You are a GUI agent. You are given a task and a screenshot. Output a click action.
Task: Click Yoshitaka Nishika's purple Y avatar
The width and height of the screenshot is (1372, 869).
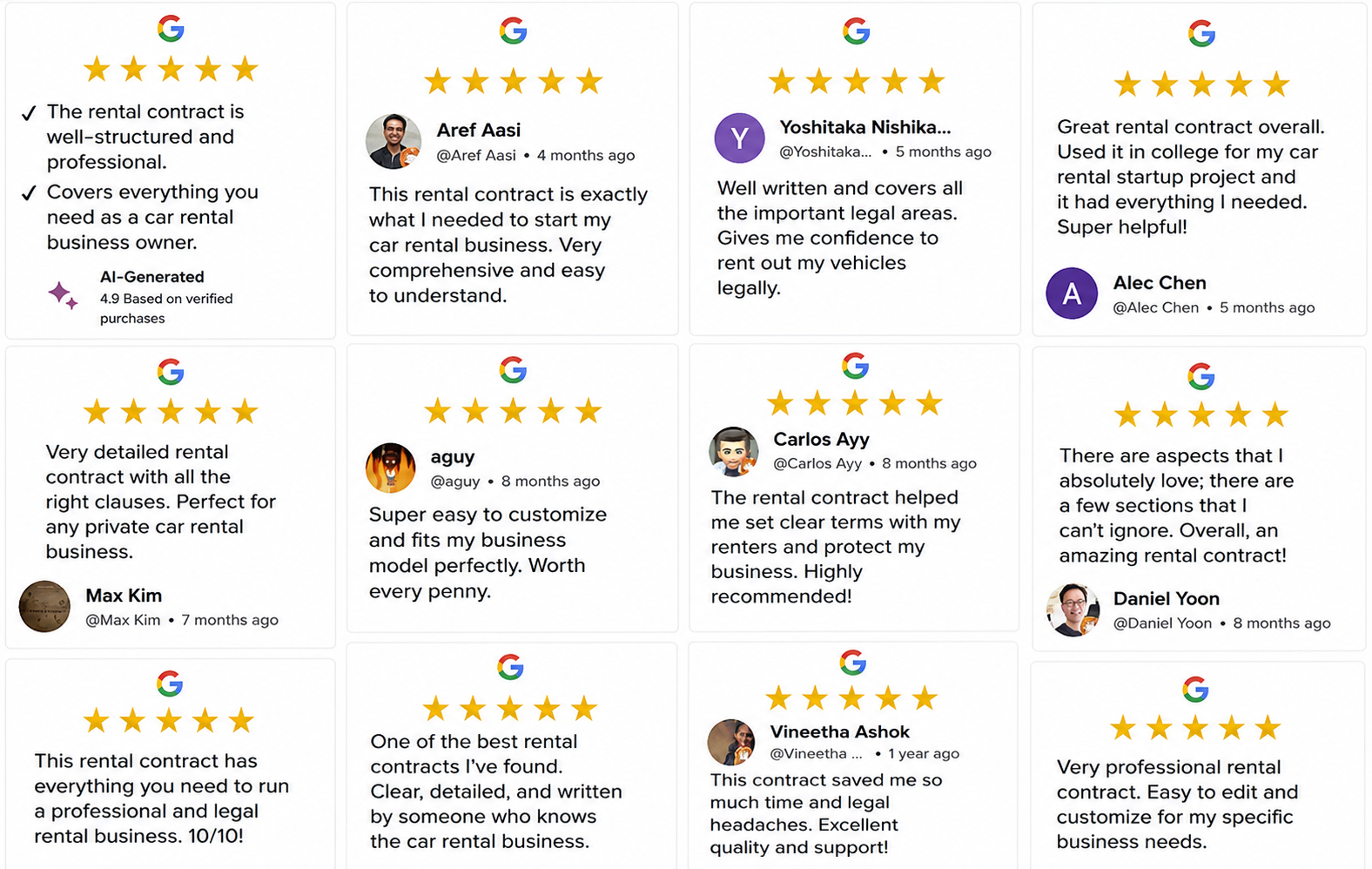pyautogui.click(x=739, y=138)
